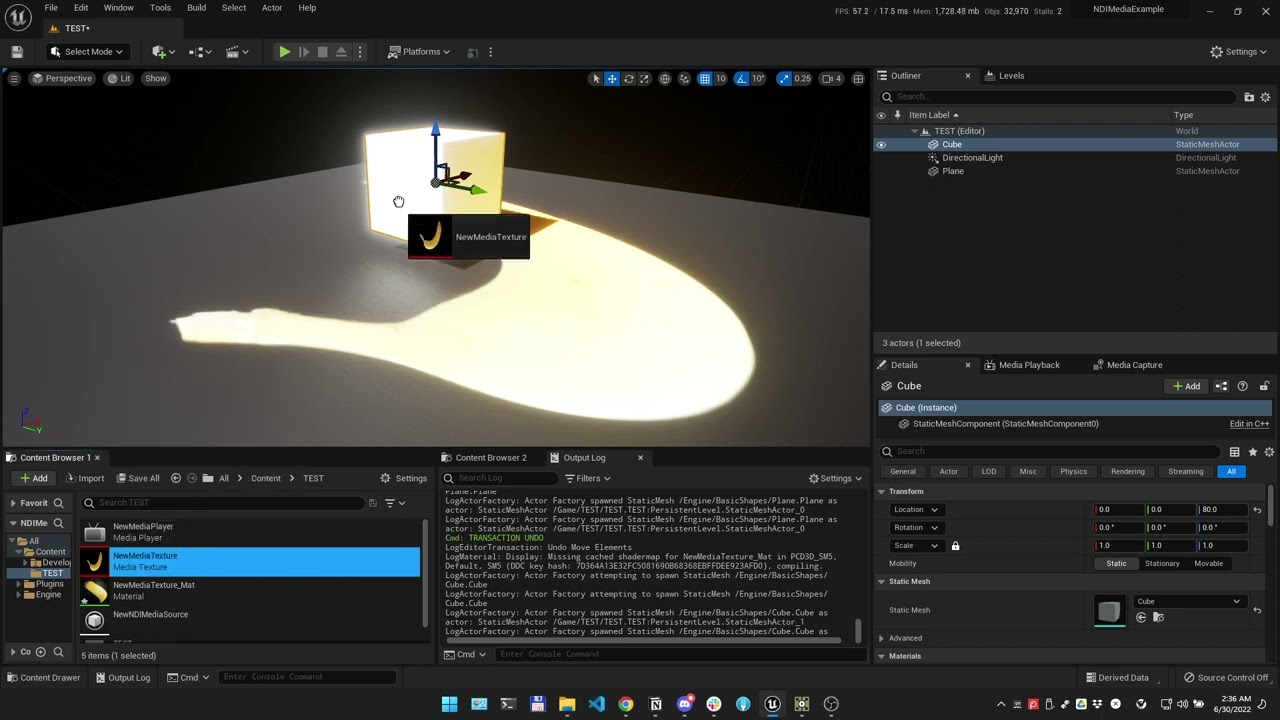Click the Edit in C++ link

tap(1249, 424)
